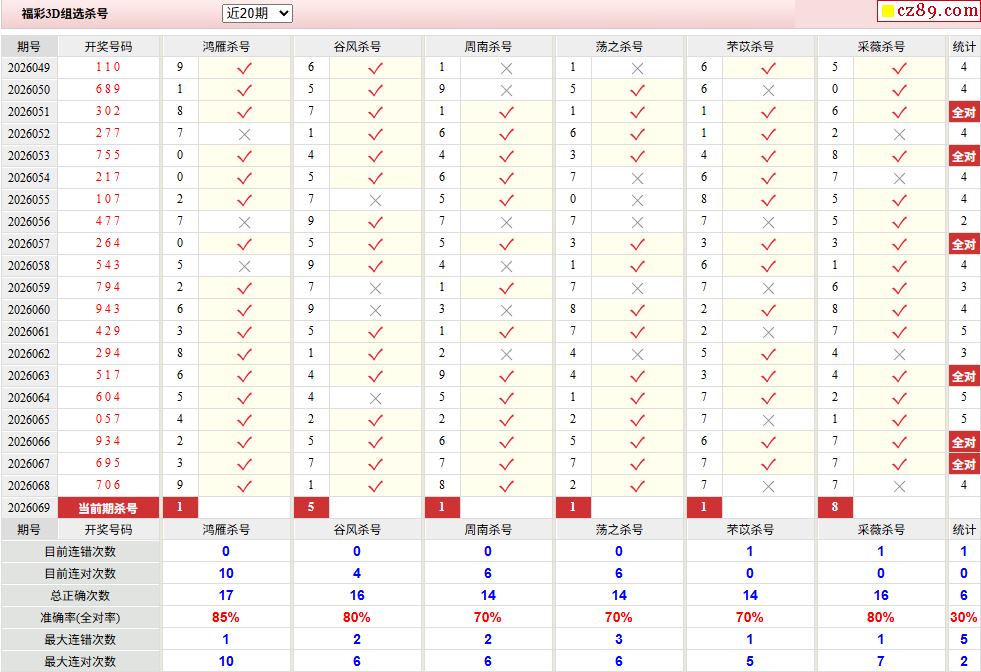Click the 采薇杀号 cross mark in row 2026068

pos(899,486)
